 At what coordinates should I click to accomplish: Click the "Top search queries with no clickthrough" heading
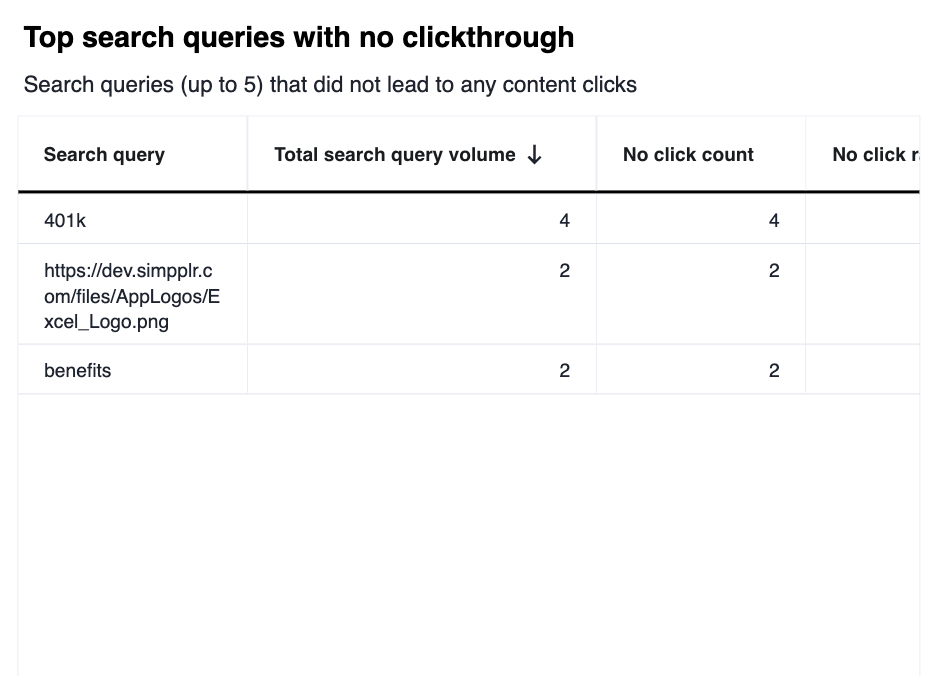(298, 38)
